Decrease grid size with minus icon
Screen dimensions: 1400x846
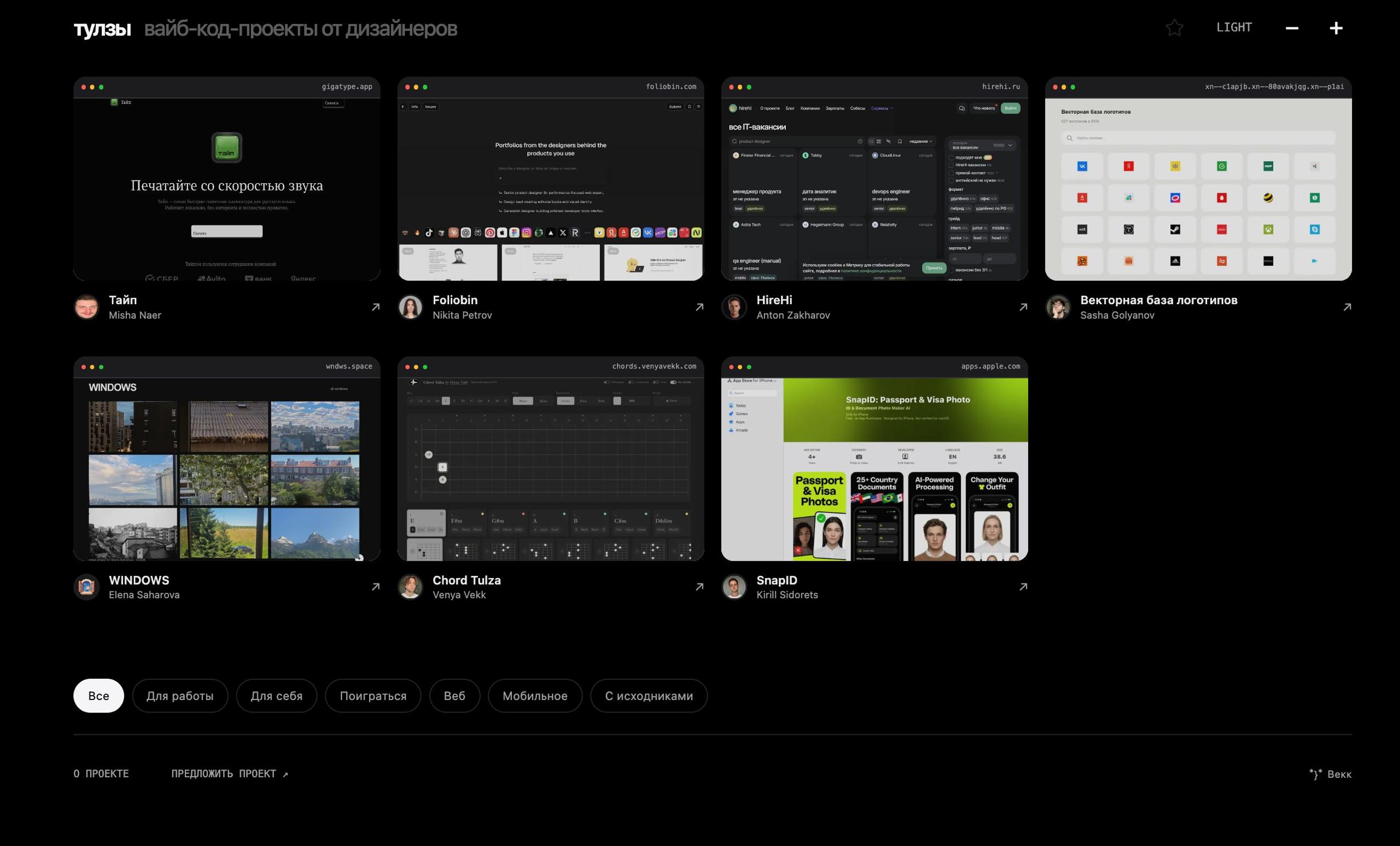click(x=1292, y=28)
